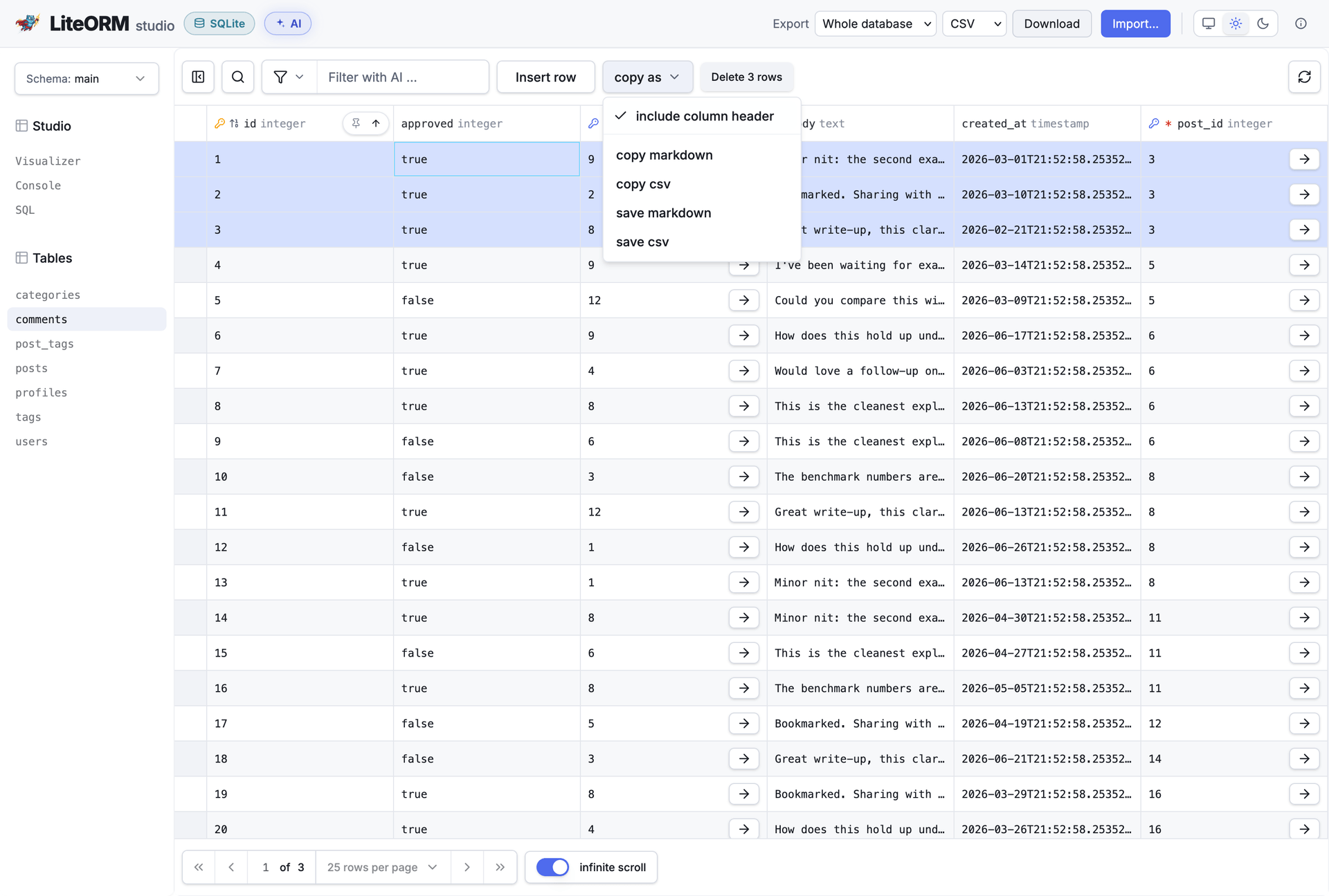
Task: Open the search magnifier tool
Action: [237, 77]
